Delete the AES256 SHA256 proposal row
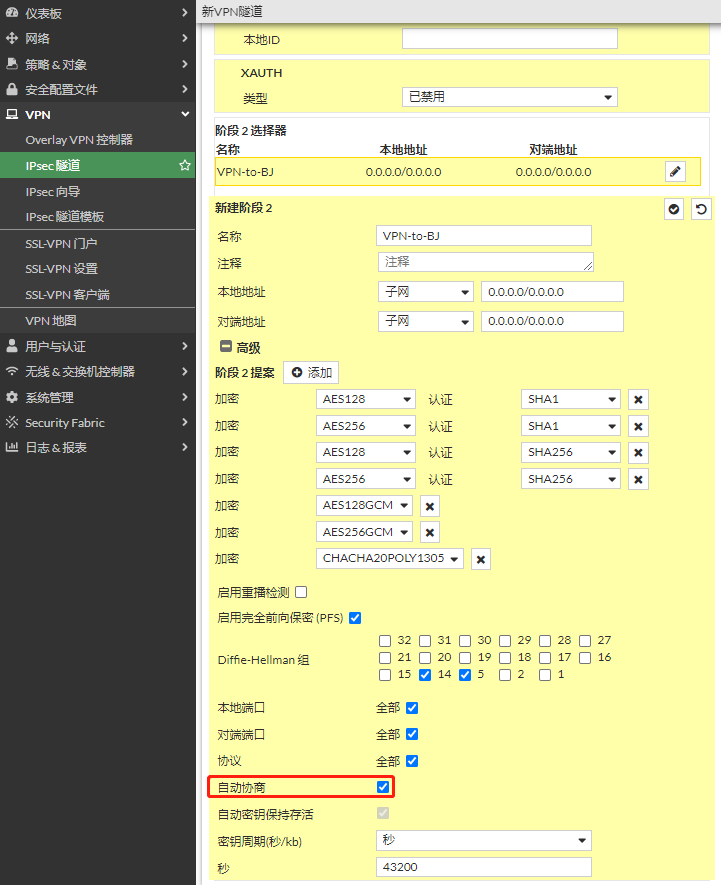 (x=639, y=480)
